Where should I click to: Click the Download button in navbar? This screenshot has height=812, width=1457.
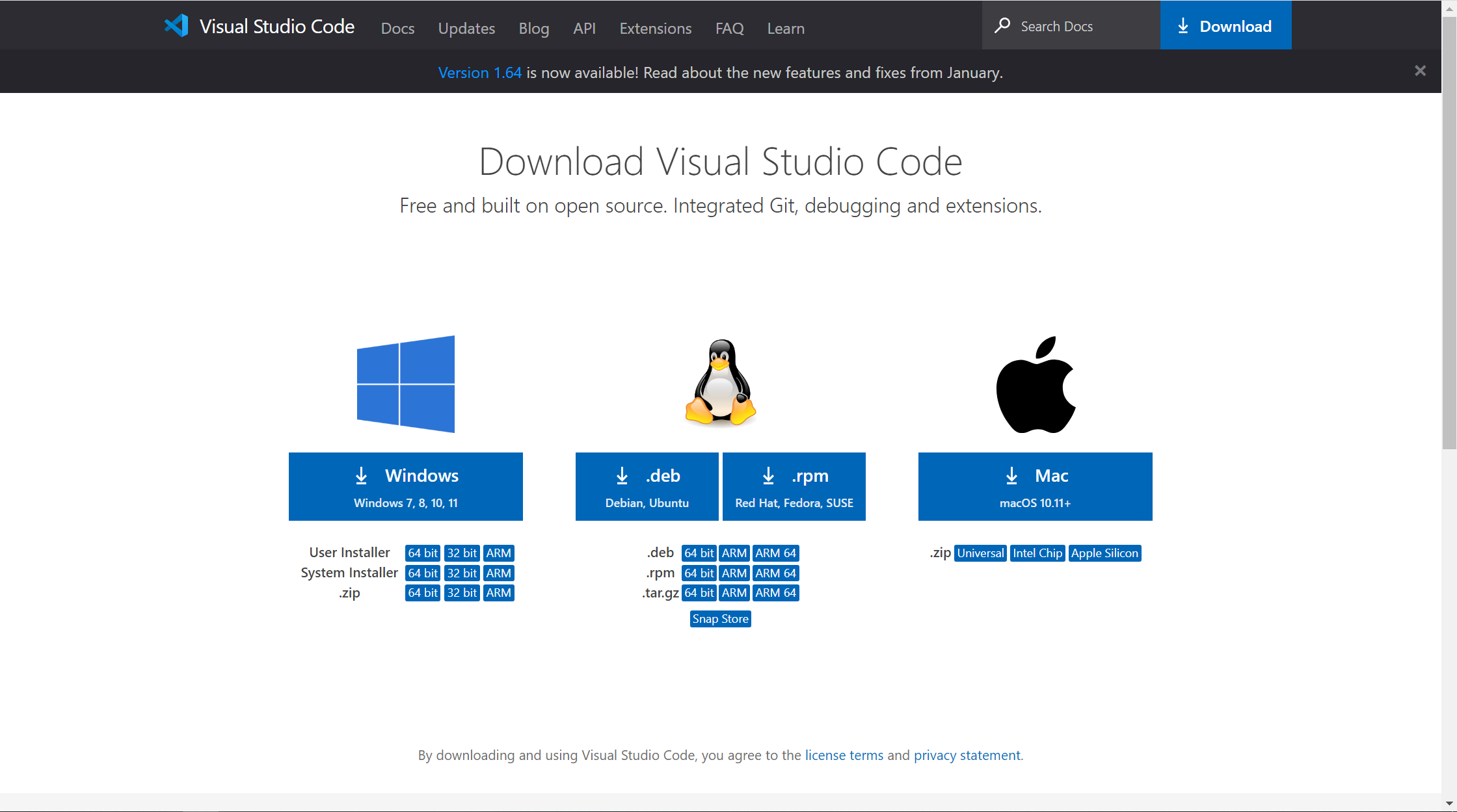pyautogui.click(x=1225, y=27)
